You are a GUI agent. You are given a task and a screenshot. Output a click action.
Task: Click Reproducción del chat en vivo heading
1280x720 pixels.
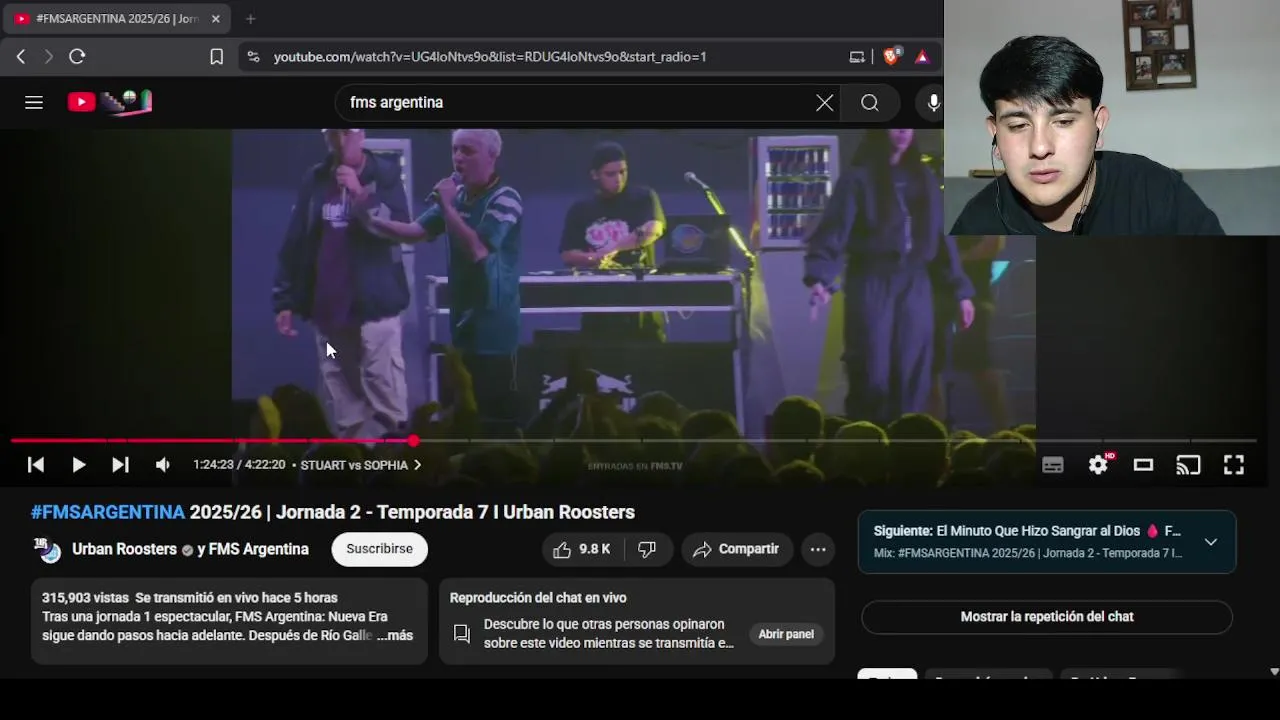(x=538, y=598)
